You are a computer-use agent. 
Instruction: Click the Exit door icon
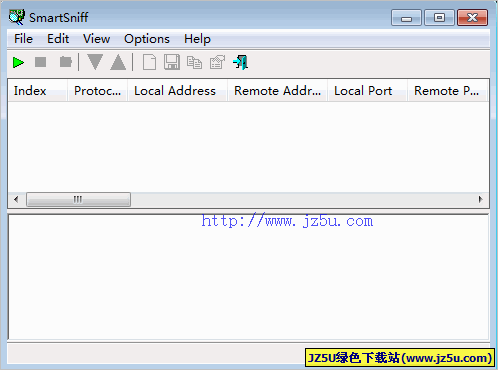pyautogui.click(x=241, y=62)
